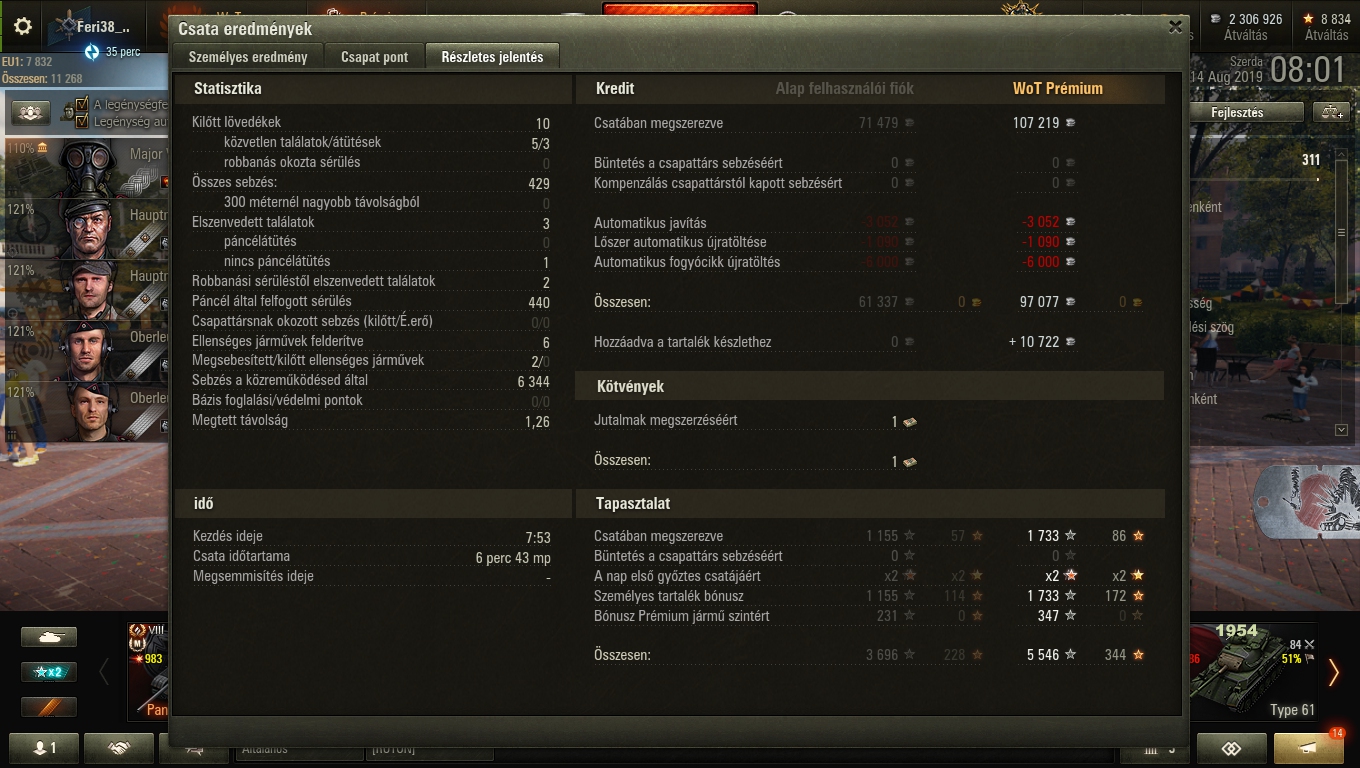
Task: Toggle first crew automation checkbox
Action: 82,104
